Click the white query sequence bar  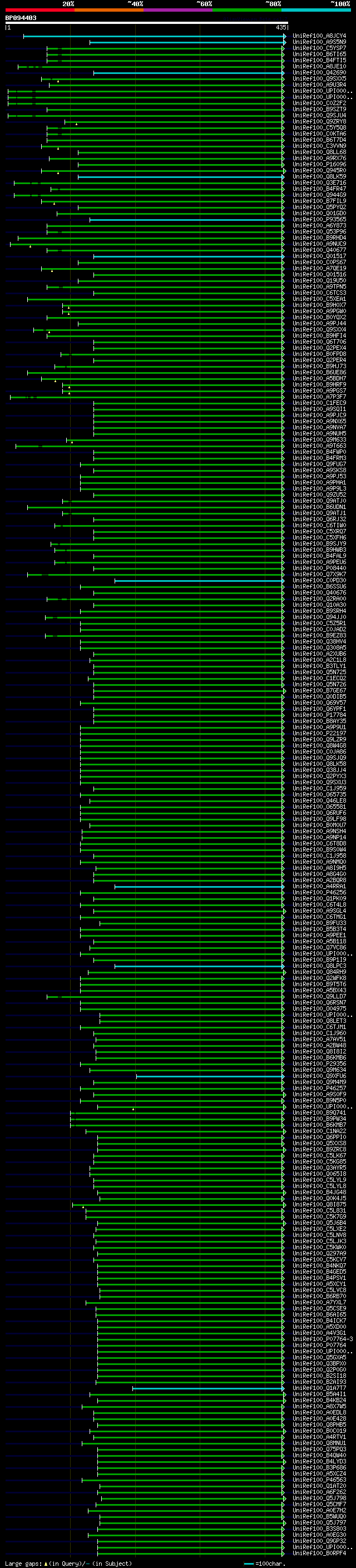pos(147,22)
